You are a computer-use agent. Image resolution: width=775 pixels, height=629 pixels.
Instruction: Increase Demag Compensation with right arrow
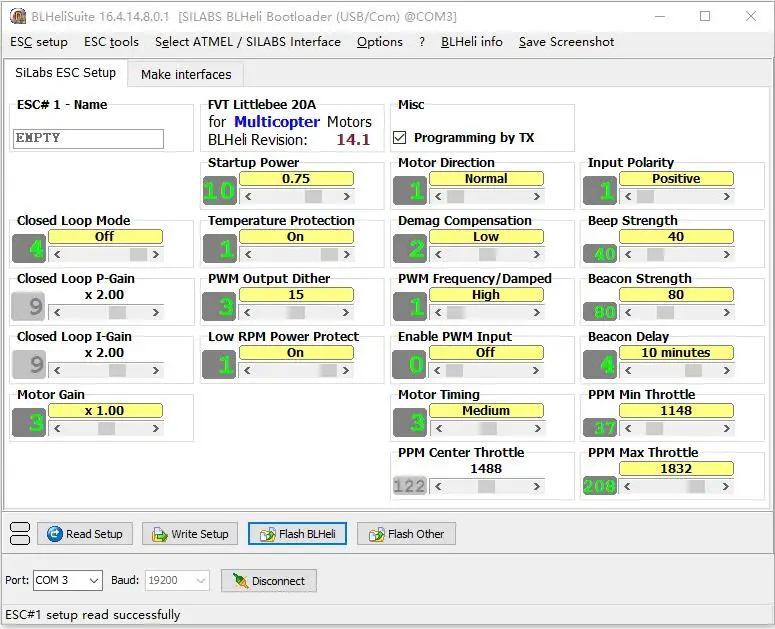tap(537, 254)
